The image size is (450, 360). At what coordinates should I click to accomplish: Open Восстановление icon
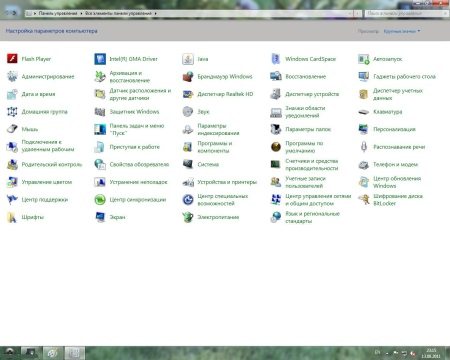(x=276, y=76)
